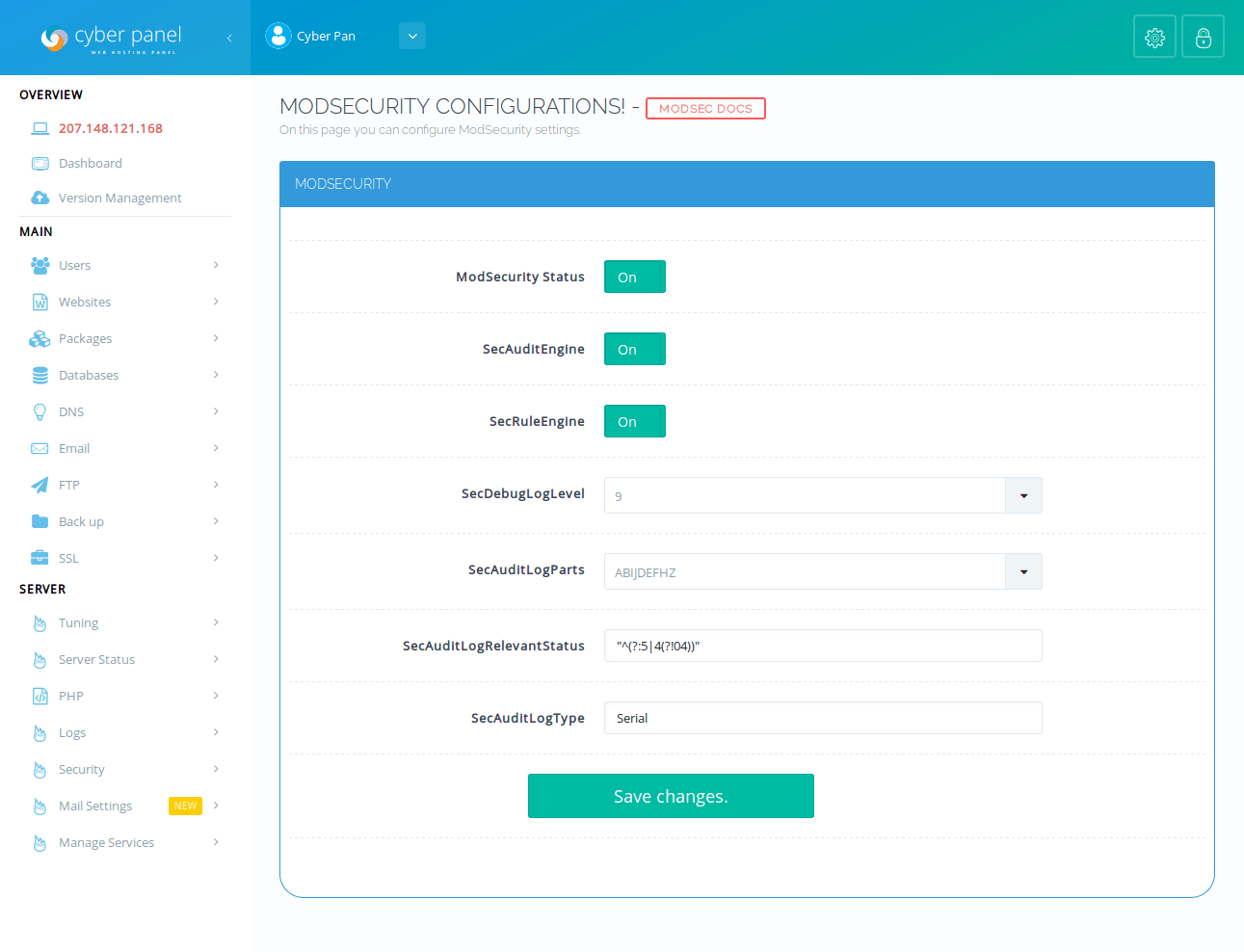
Task: Click the PHP code file icon
Action: tap(40, 696)
